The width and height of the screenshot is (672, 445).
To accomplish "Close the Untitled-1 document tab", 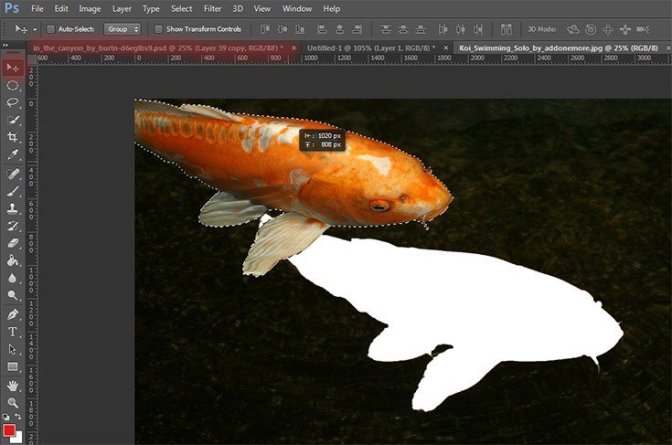I will (446, 48).
